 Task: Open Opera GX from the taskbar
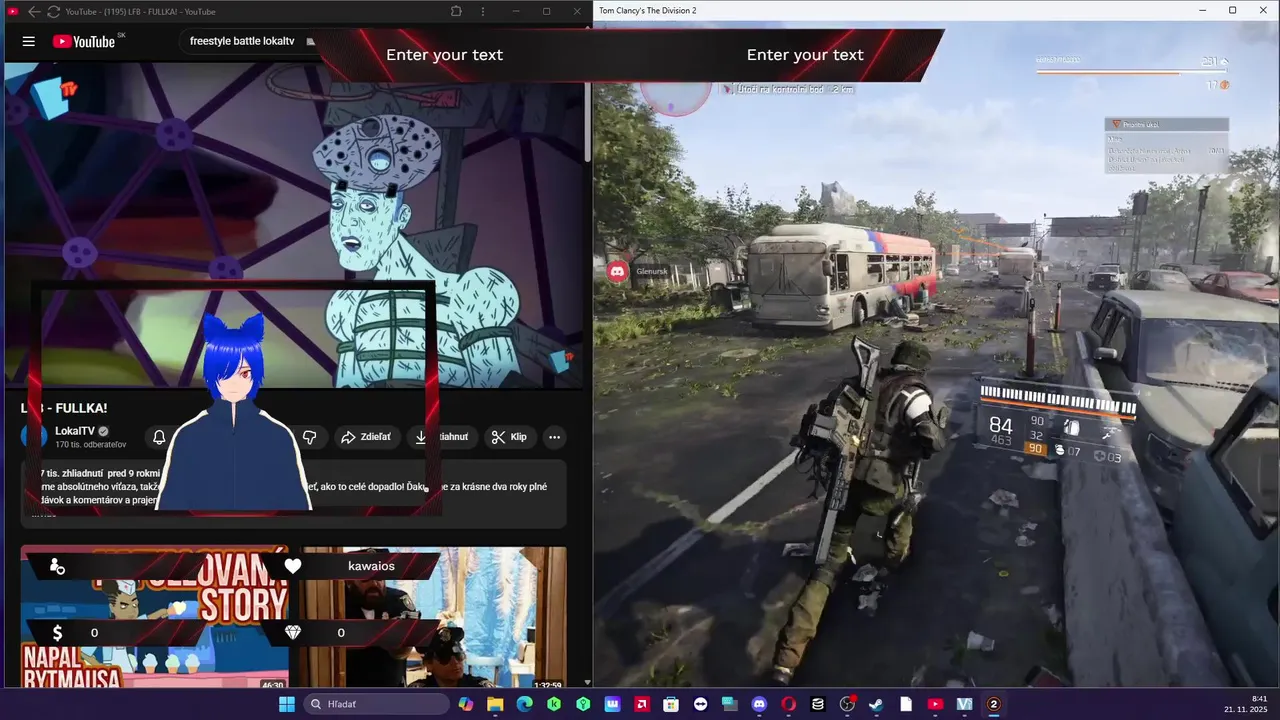788,704
